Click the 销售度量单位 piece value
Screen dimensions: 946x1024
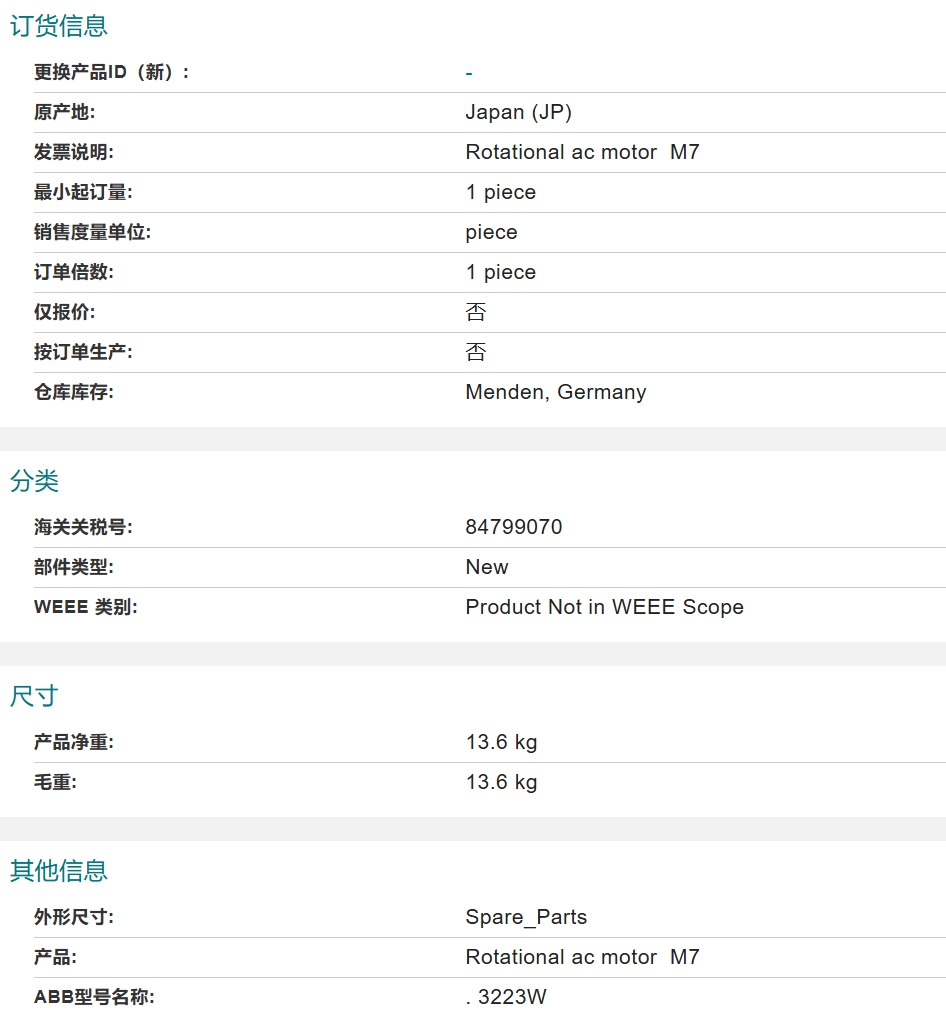492,232
